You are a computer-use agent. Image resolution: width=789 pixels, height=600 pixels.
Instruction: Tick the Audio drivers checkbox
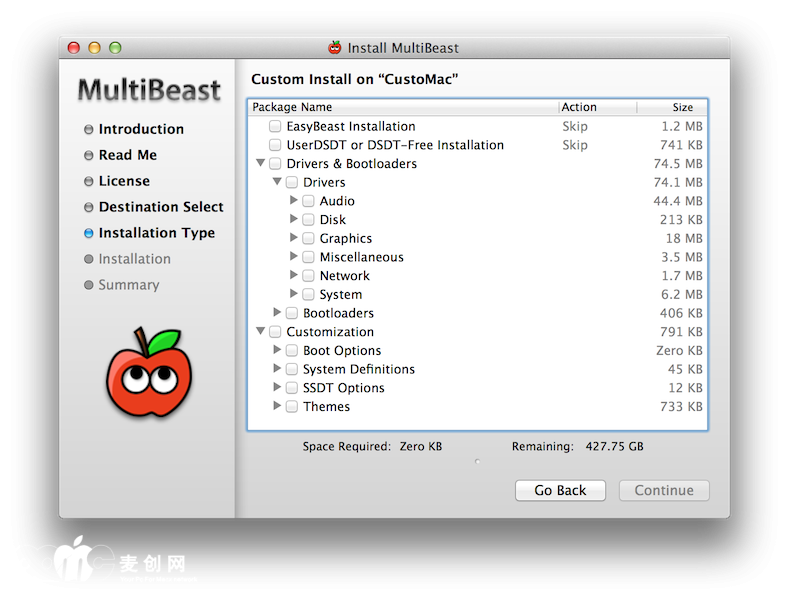point(308,201)
